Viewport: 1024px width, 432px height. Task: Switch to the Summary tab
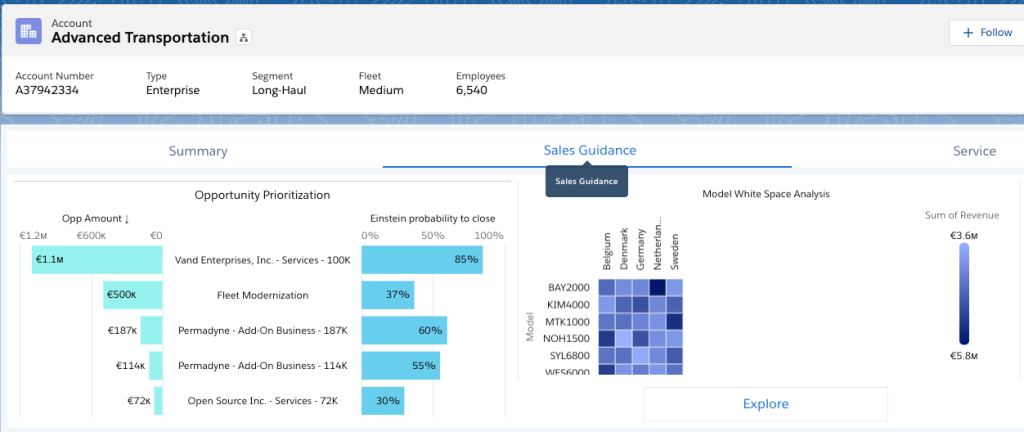click(198, 151)
